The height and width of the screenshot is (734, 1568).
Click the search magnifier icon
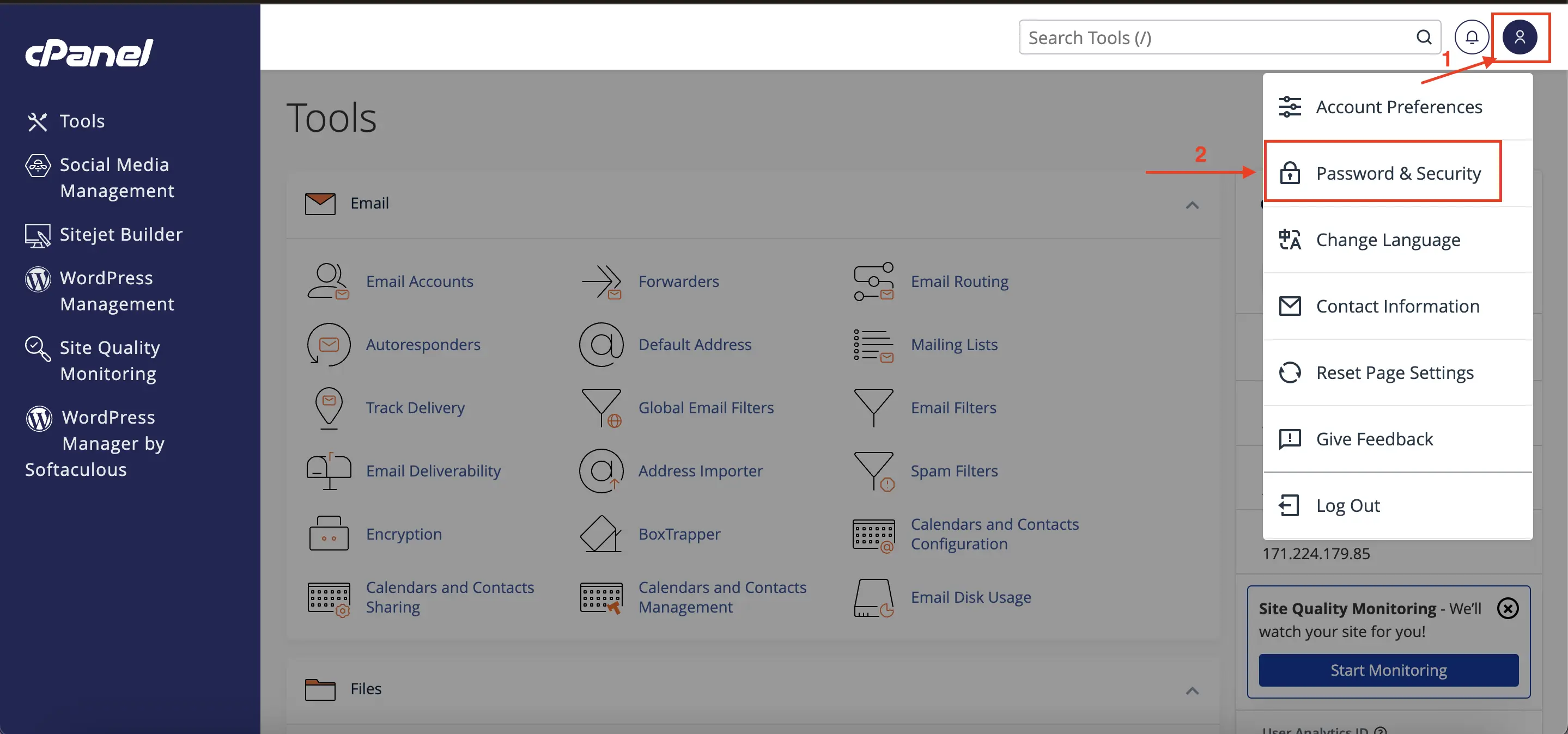tap(1423, 37)
